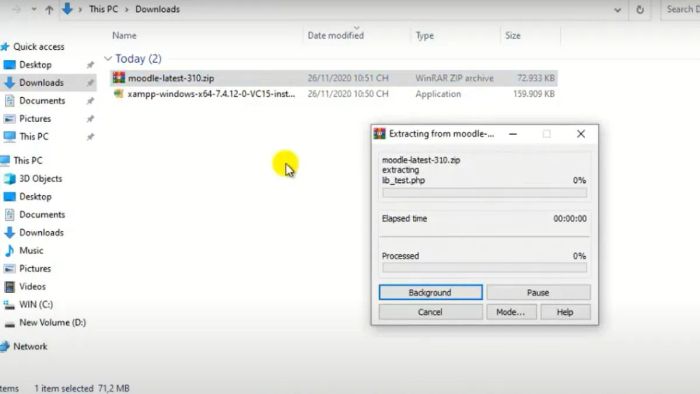Viewport: 700px width, 394px height.
Task: Pause the extraction
Action: 538,292
